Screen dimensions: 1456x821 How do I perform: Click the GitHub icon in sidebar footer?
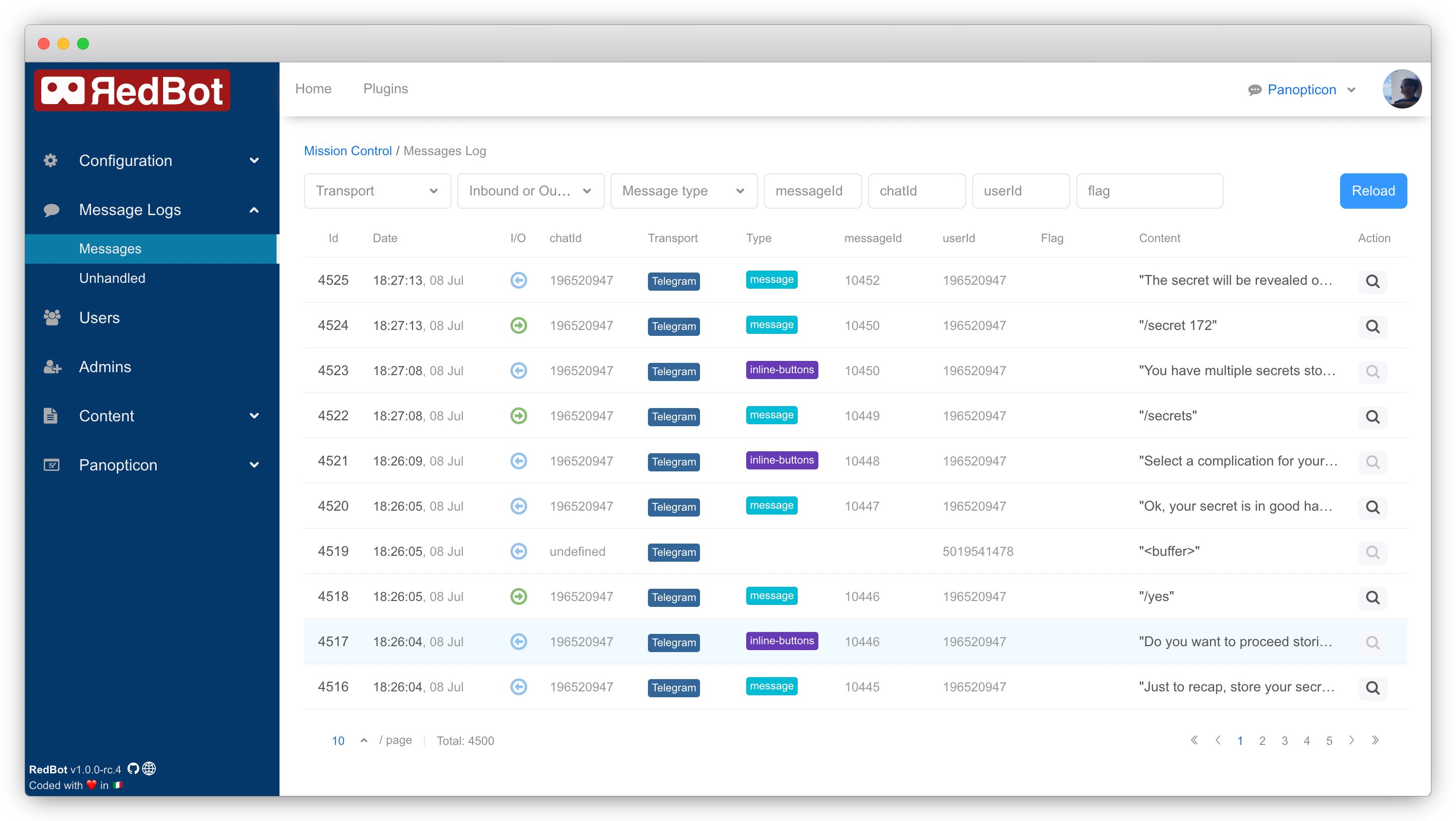[x=134, y=768]
